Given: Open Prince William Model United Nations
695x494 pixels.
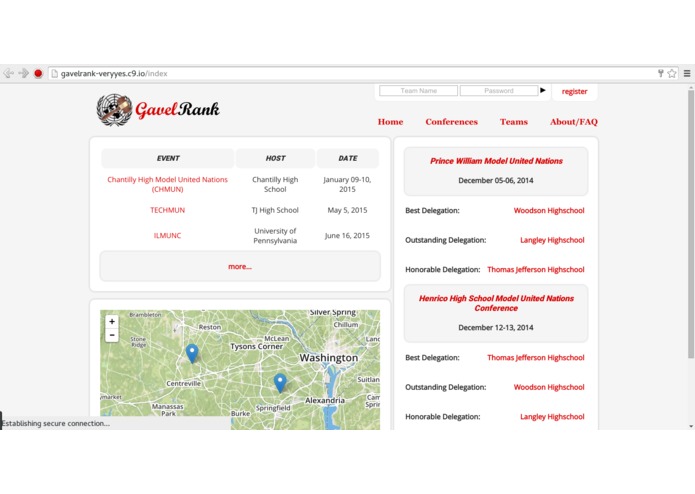Looking at the screenshot, I should tap(496, 161).
